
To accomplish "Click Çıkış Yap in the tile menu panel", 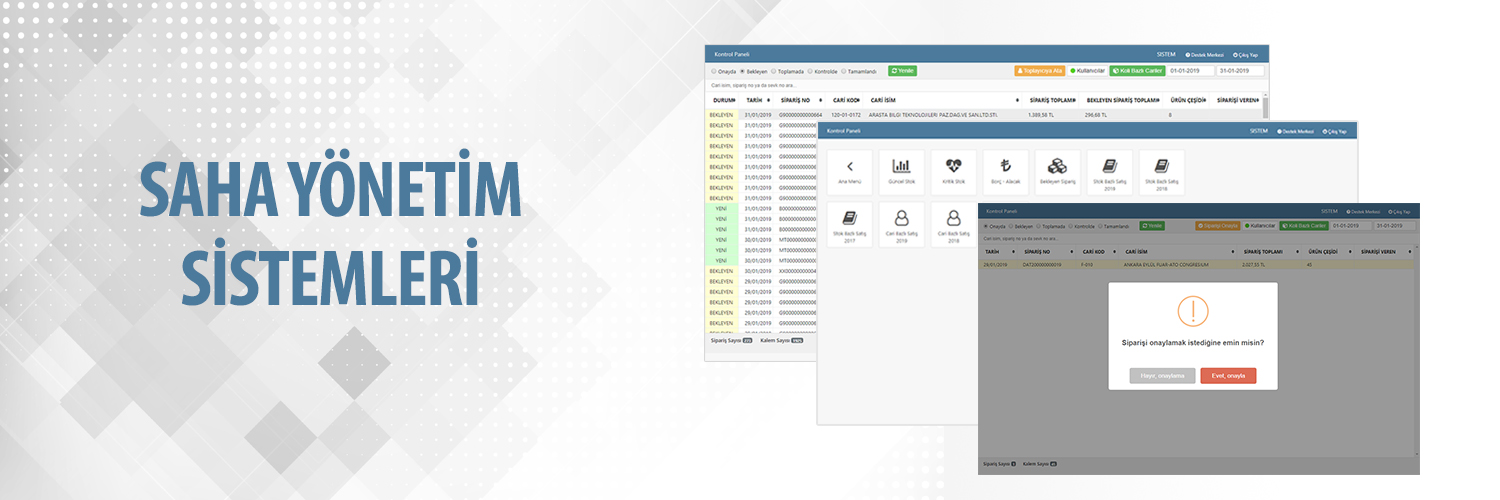I will click(x=1335, y=131).
